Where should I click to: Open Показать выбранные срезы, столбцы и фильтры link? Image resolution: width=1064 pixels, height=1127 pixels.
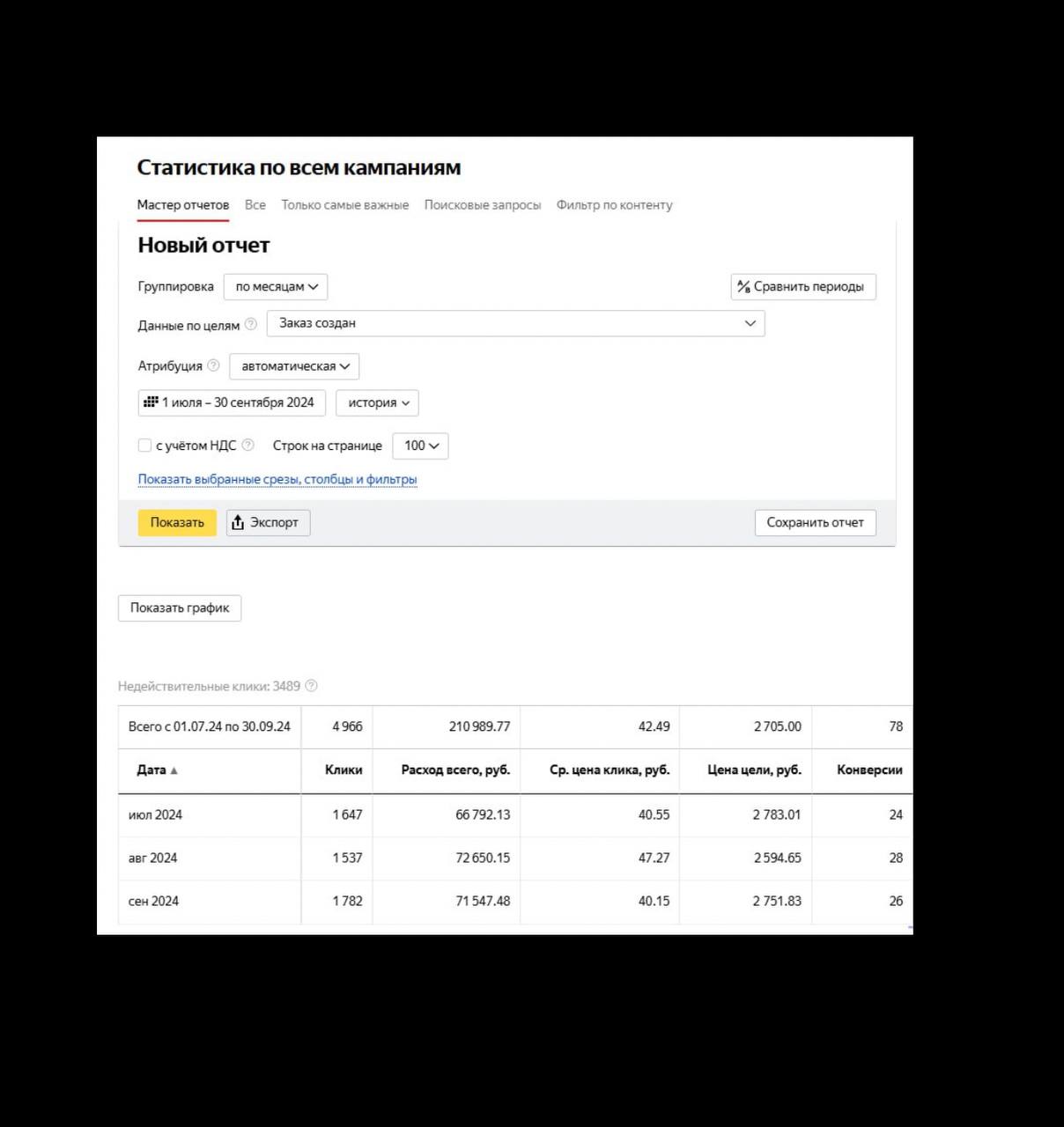[277, 480]
